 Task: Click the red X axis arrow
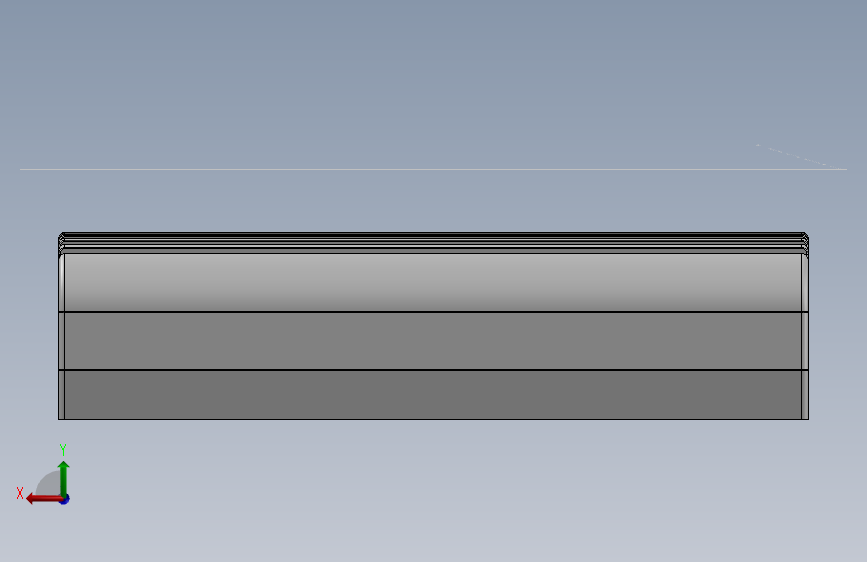(x=44, y=499)
